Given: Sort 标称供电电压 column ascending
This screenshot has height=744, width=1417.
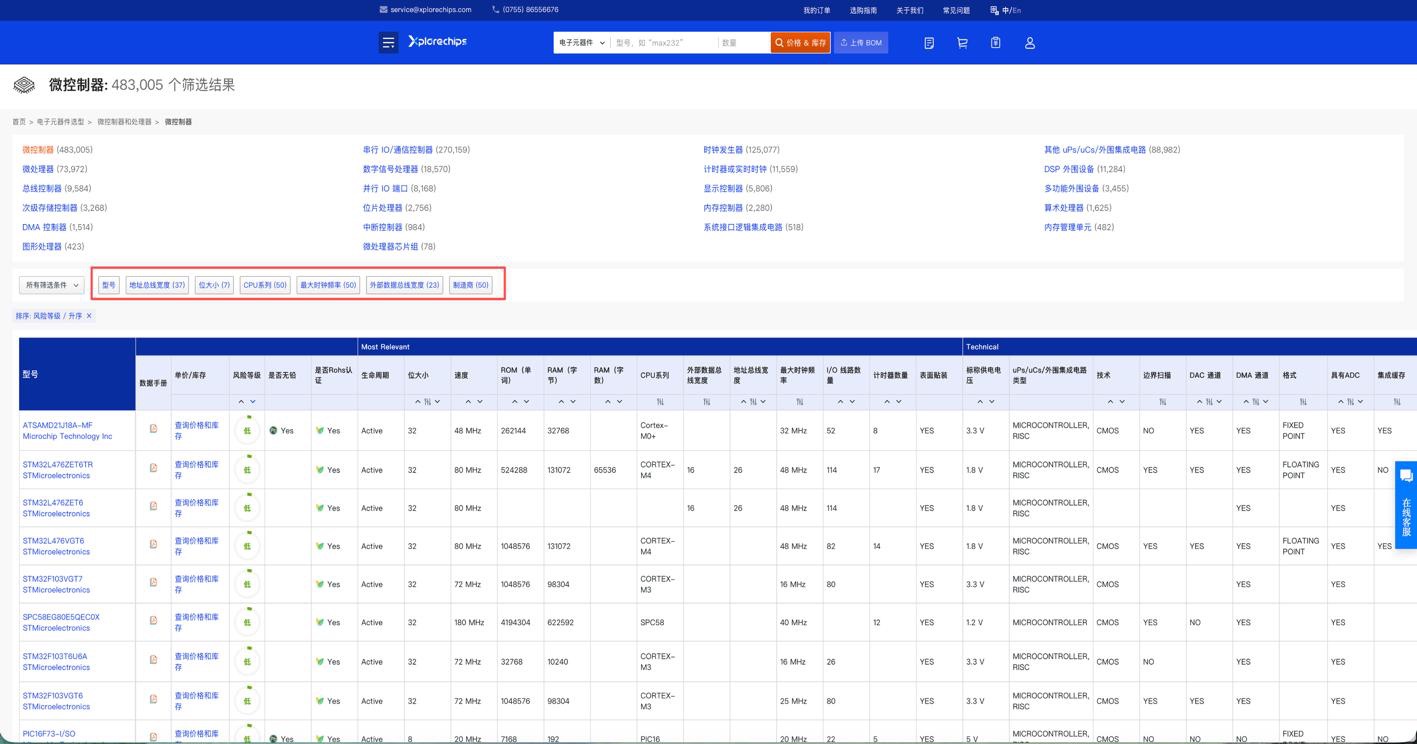Looking at the screenshot, I should 980,402.
